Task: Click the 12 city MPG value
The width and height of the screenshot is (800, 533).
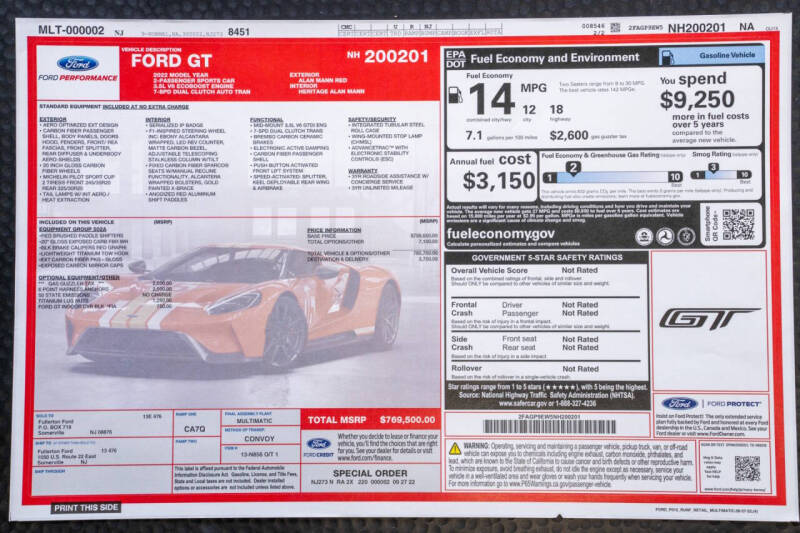Action: (x=529, y=110)
